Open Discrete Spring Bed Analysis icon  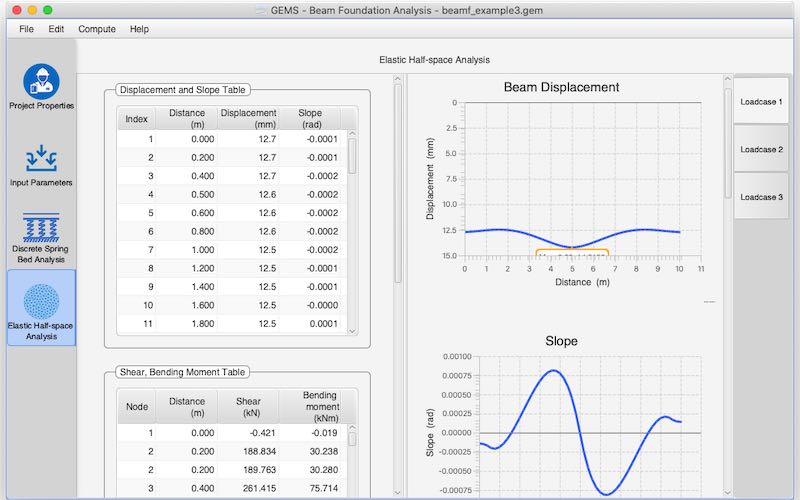tap(41, 227)
